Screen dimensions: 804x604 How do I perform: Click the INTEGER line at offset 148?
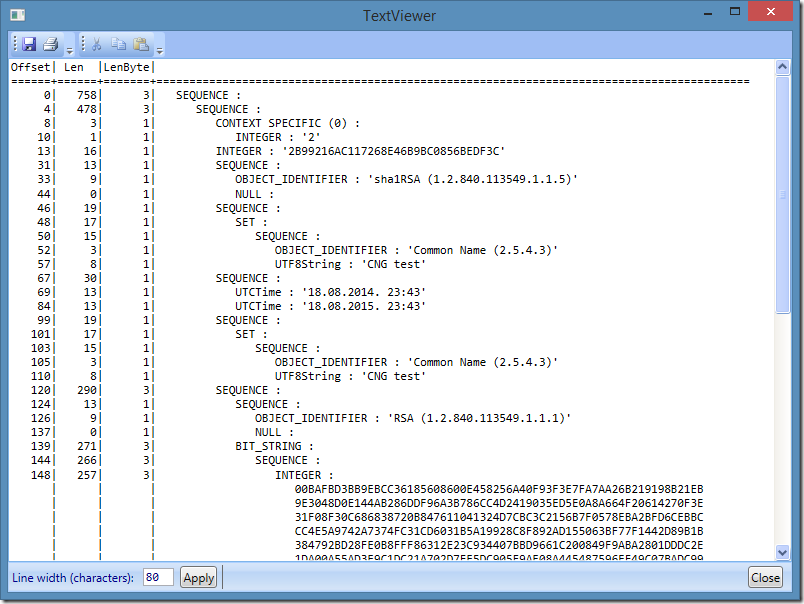pos(304,475)
